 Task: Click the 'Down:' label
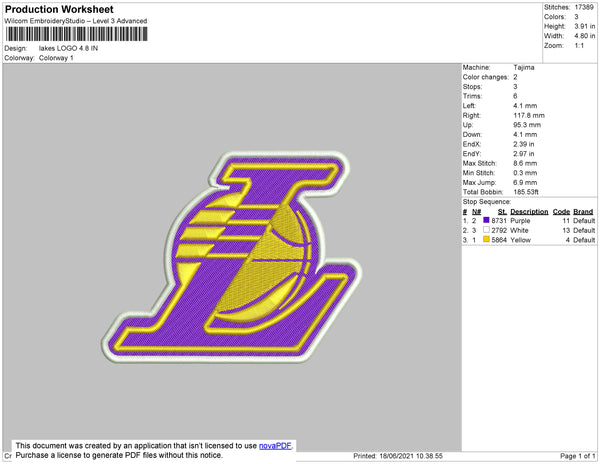(x=472, y=135)
